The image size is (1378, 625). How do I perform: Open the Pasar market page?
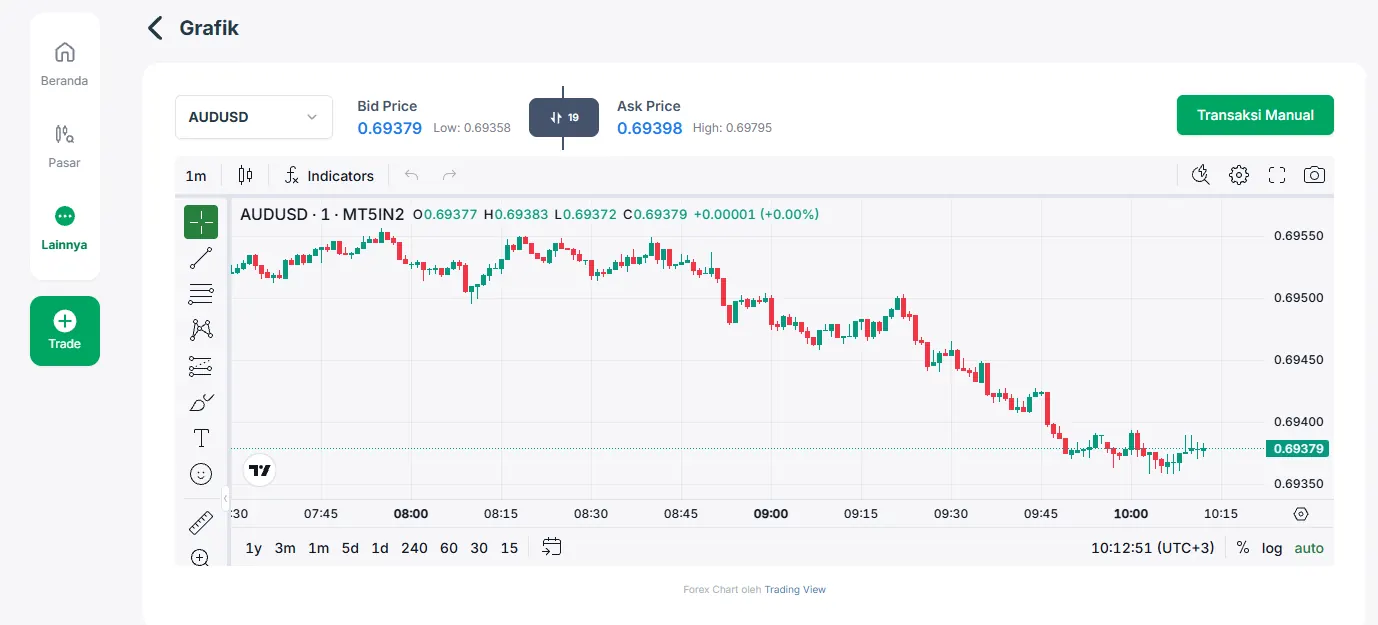click(64, 146)
